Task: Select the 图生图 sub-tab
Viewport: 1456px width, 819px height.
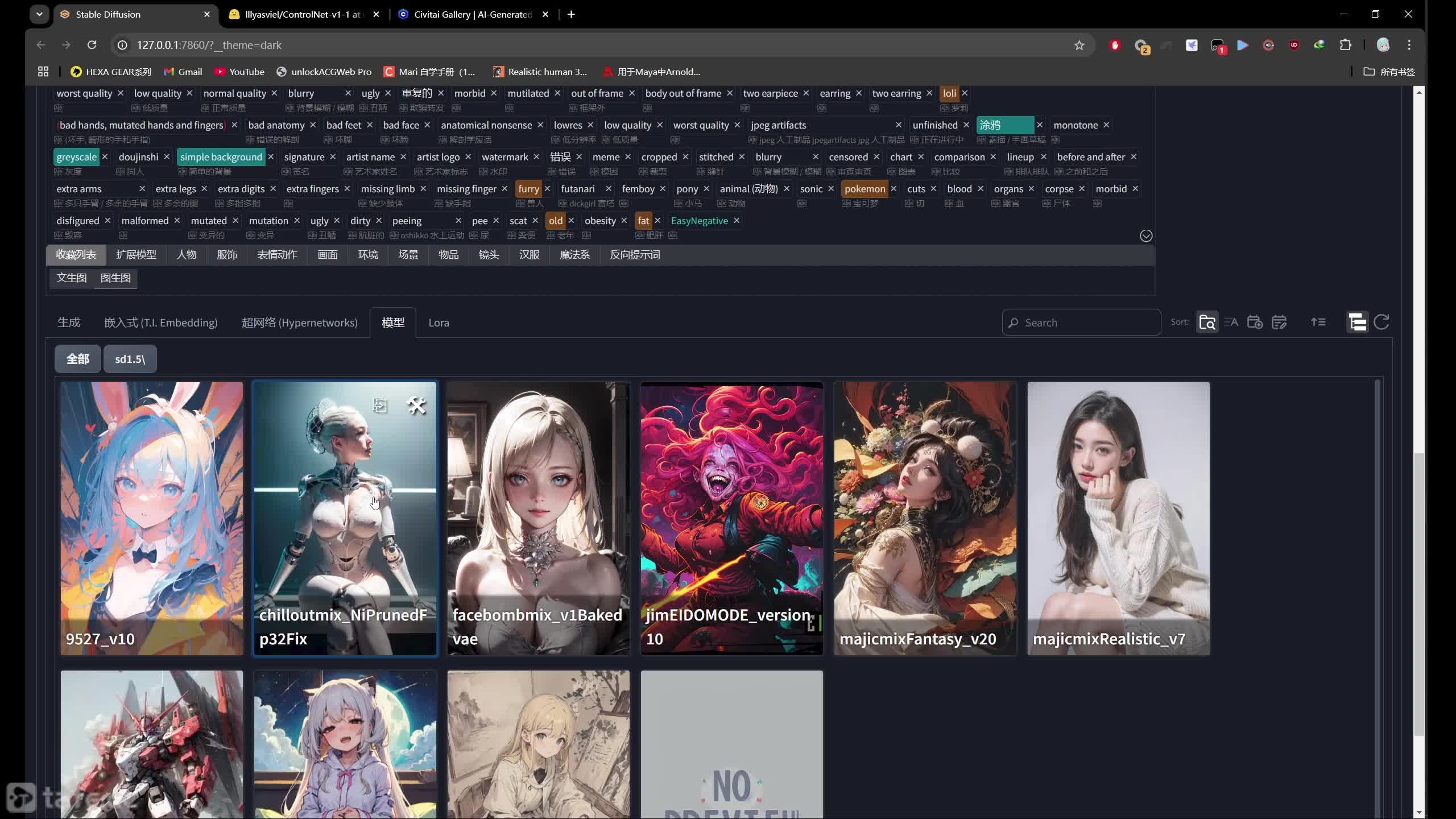Action: click(x=115, y=278)
